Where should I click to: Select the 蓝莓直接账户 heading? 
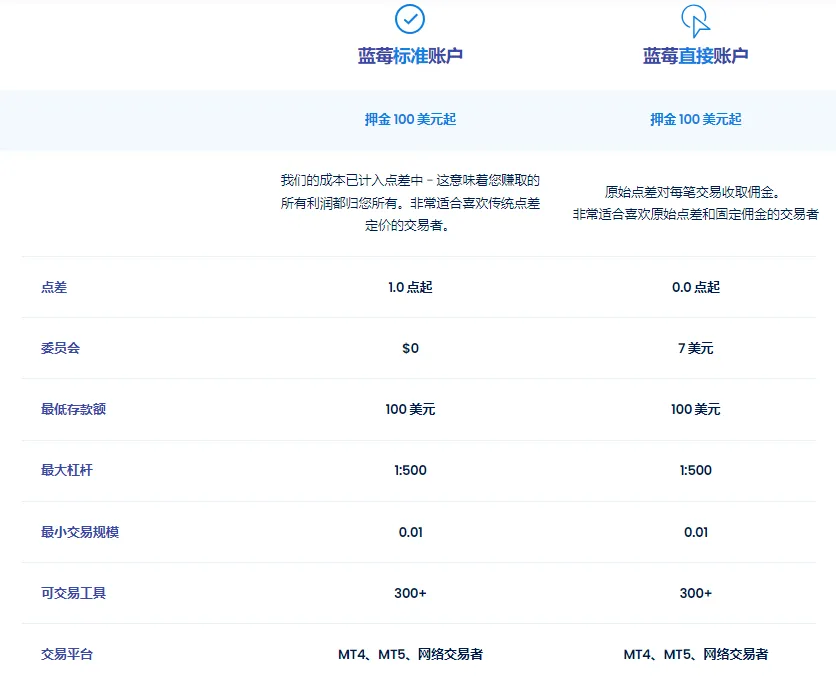coord(695,56)
